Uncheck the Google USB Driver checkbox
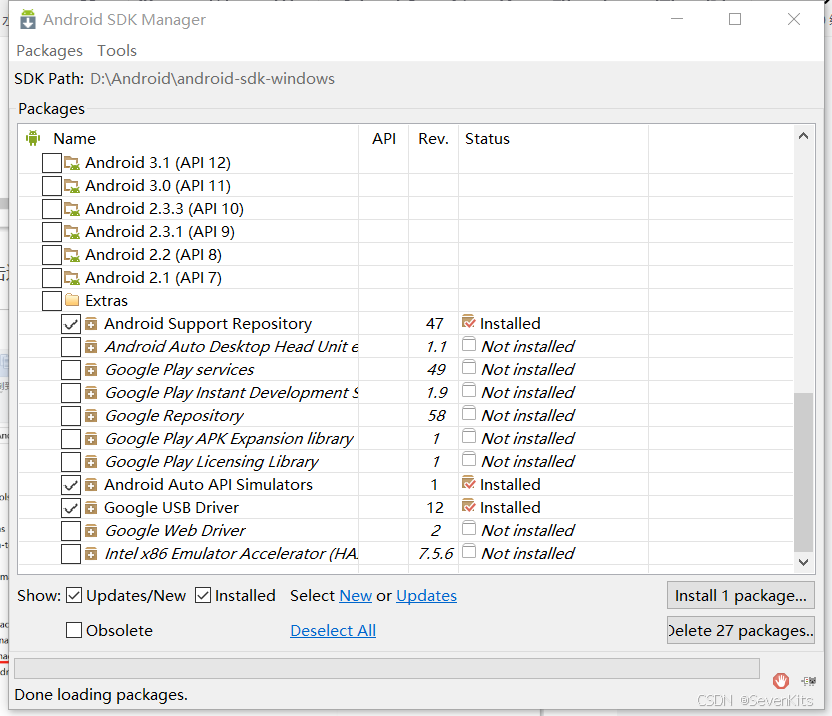 [x=71, y=508]
